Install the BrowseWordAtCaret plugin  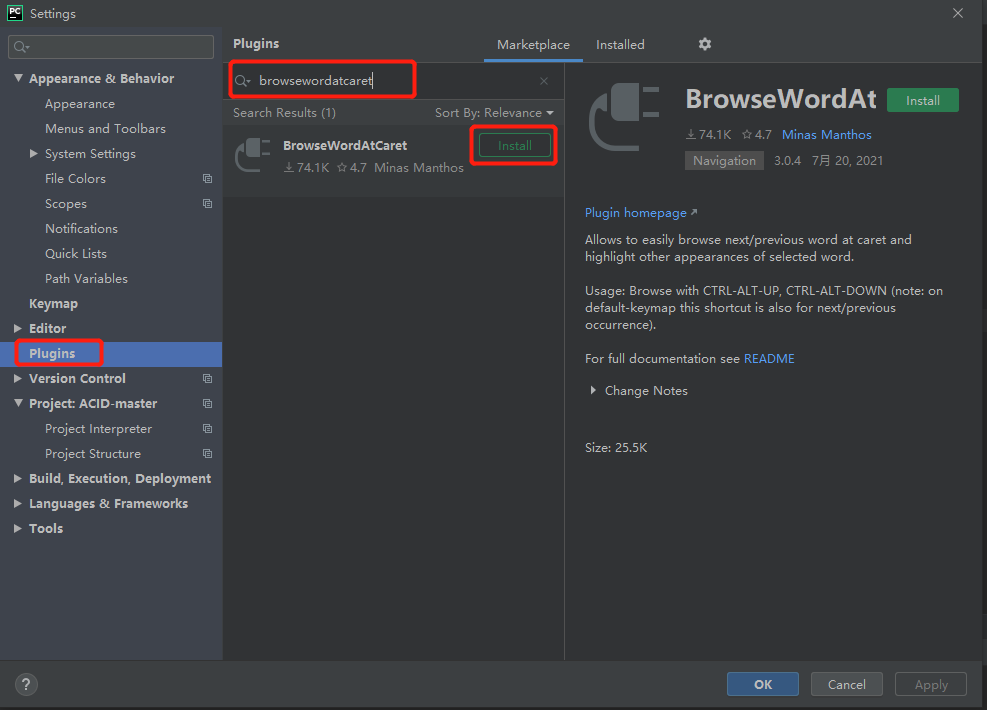tap(513, 145)
